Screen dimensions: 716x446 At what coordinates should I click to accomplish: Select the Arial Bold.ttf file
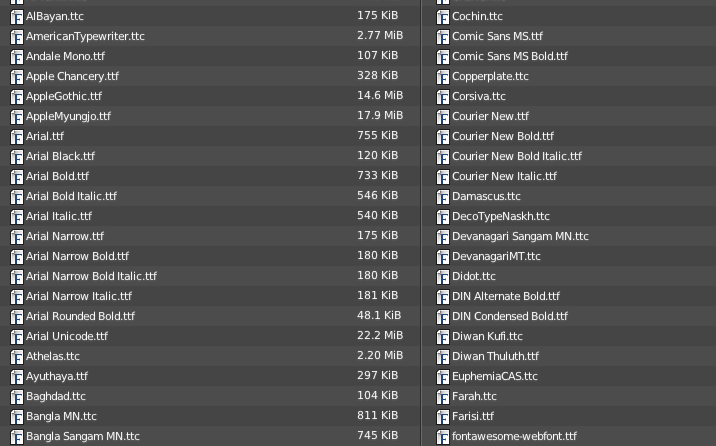58,176
